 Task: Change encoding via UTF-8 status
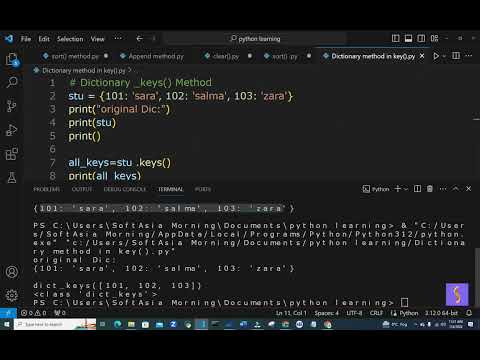[354, 313]
